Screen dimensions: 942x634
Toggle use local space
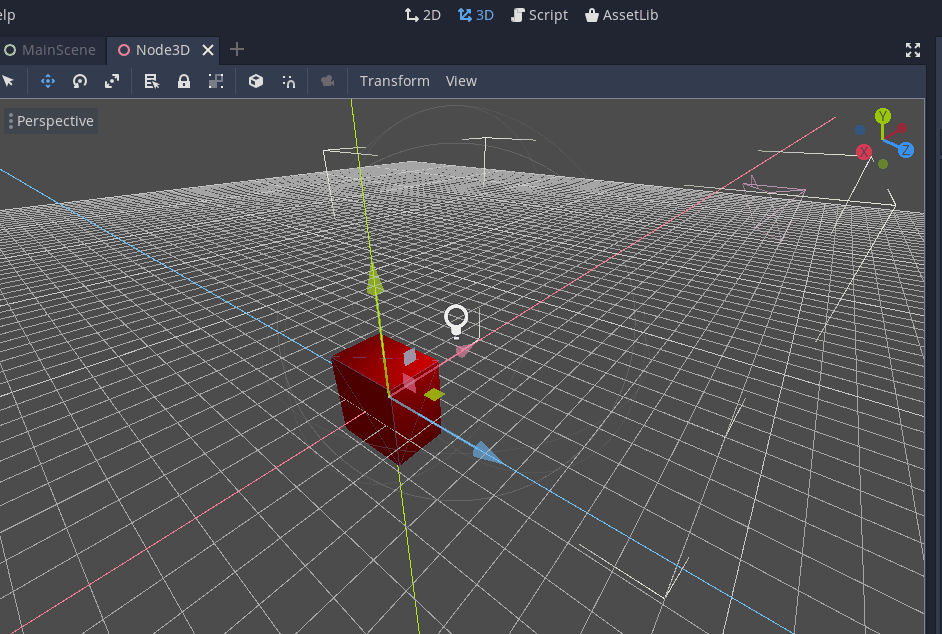[x=256, y=81]
